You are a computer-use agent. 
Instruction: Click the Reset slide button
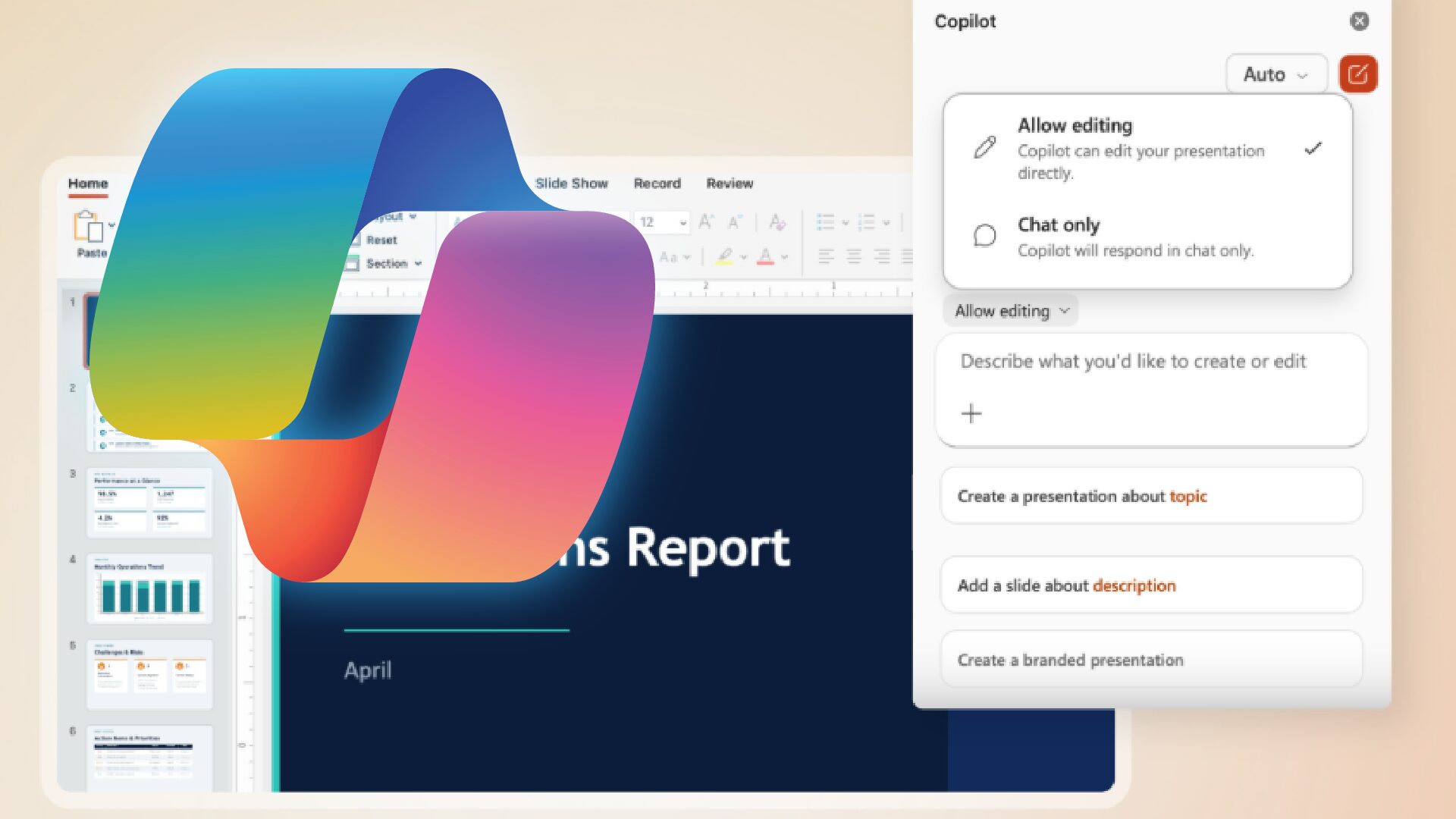373,240
